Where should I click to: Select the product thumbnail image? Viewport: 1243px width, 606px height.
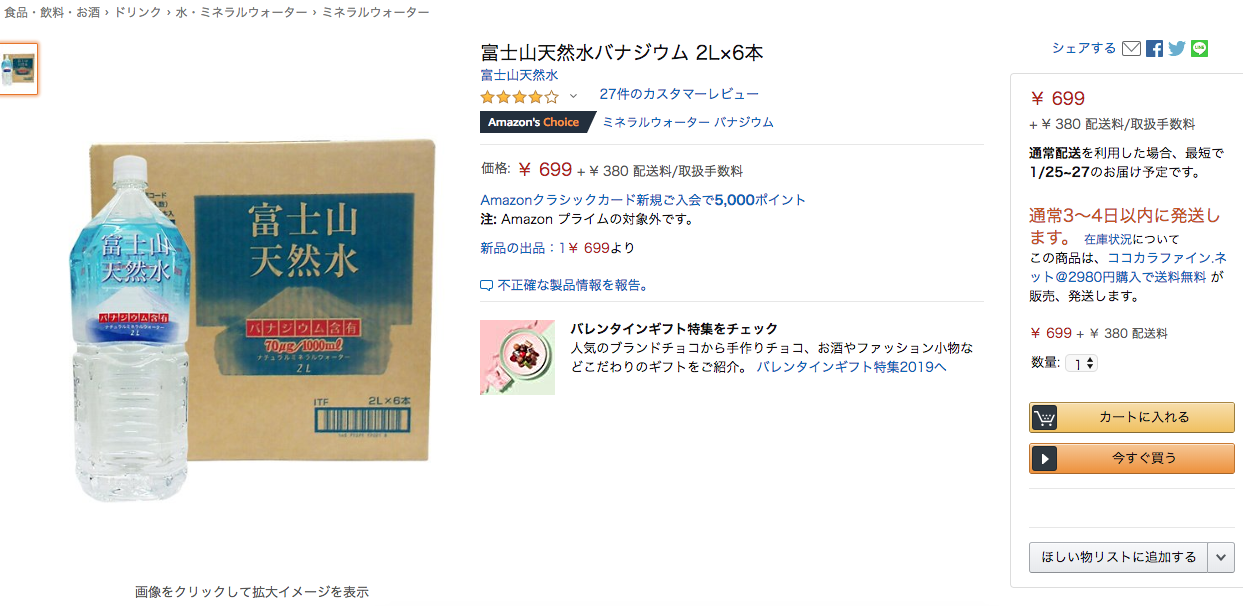point(19,69)
